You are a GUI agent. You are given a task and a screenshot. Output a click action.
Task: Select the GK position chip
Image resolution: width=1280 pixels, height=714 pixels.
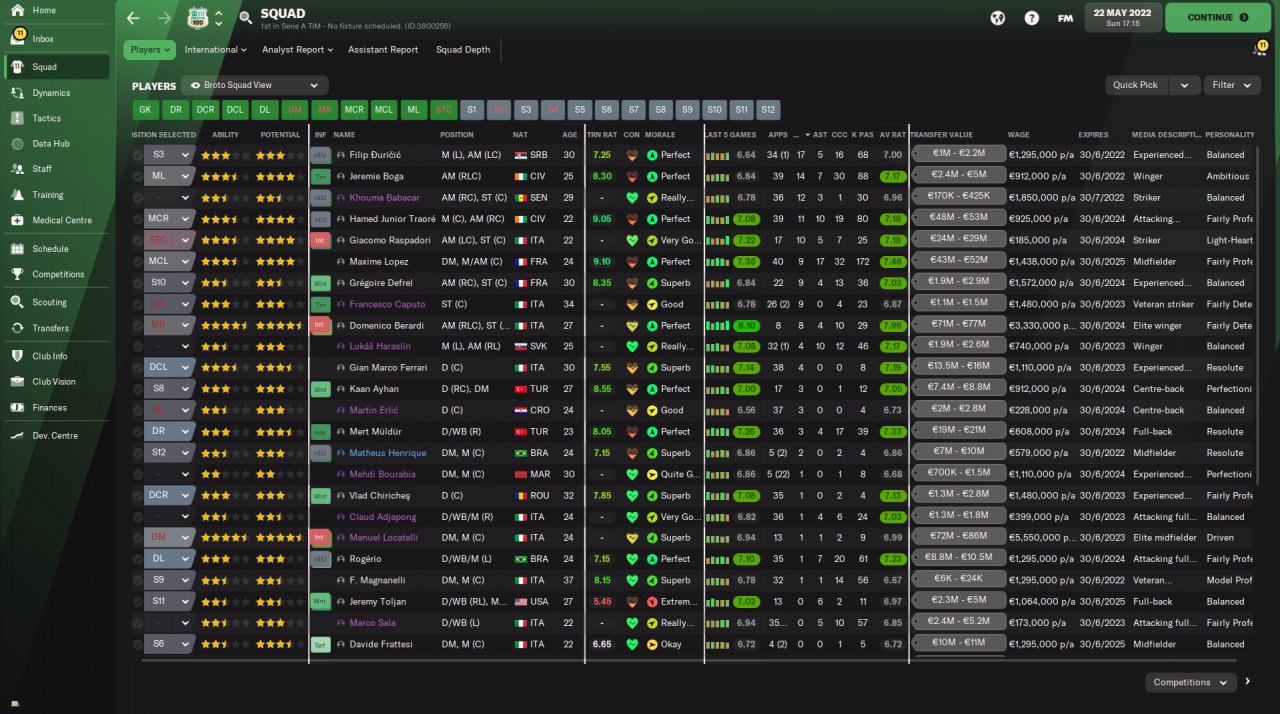tap(145, 110)
